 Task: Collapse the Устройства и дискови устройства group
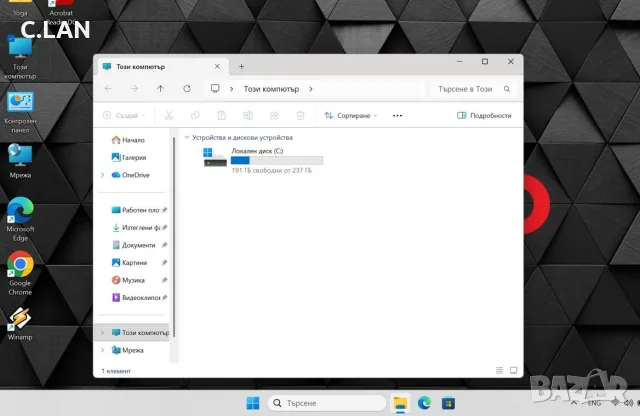[187, 137]
